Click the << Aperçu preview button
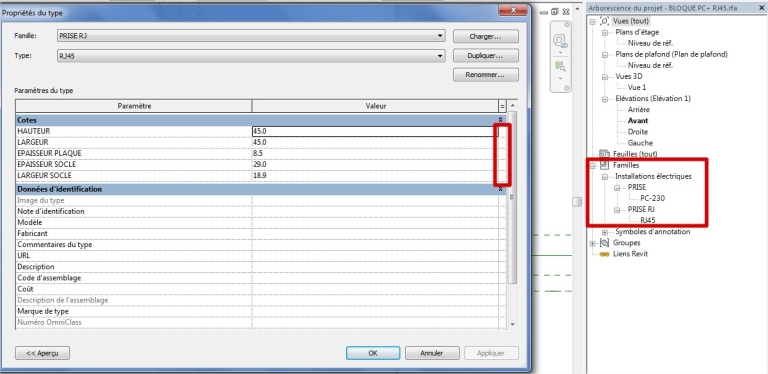The width and height of the screenshot is (768, 374). pos(42,353)
